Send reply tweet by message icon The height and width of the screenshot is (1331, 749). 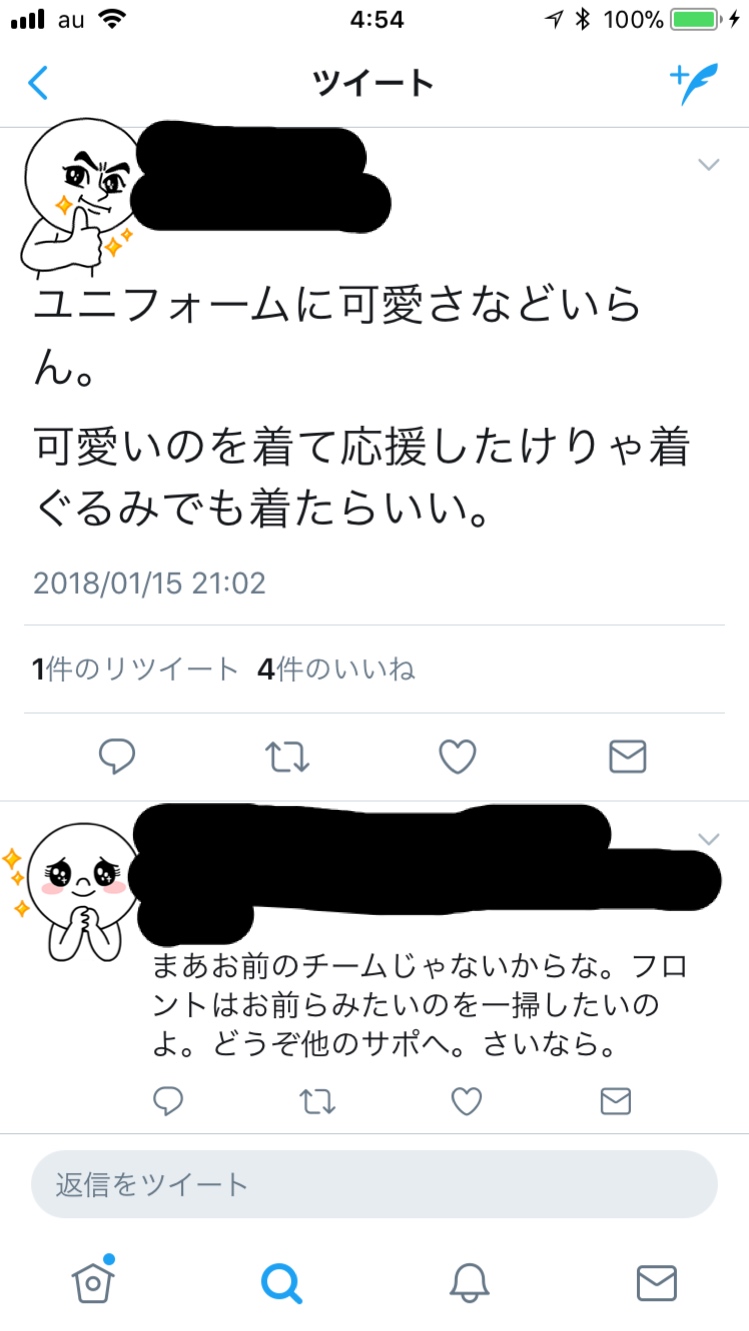tap(615, 1102)
